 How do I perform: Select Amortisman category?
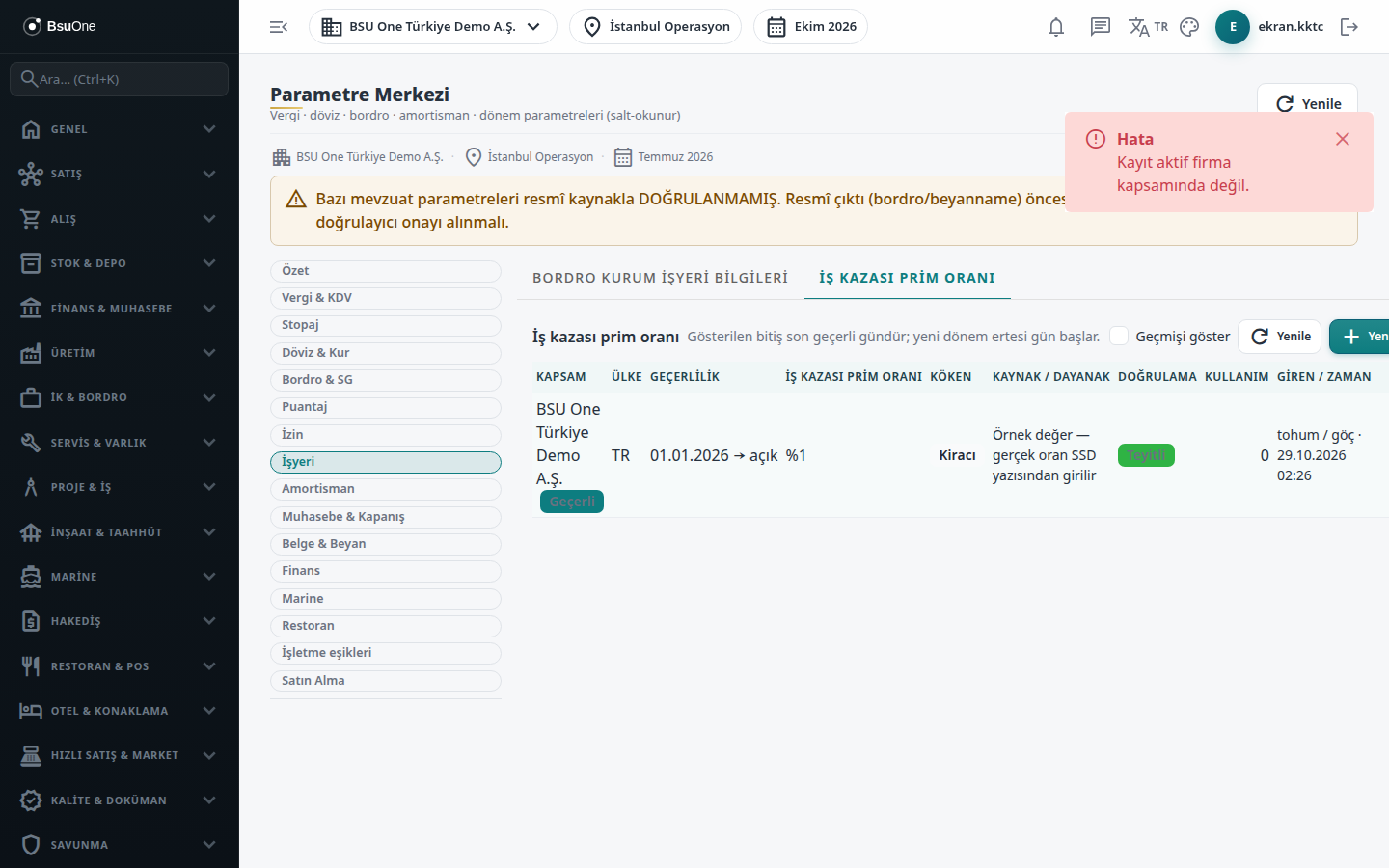point(386,489)
